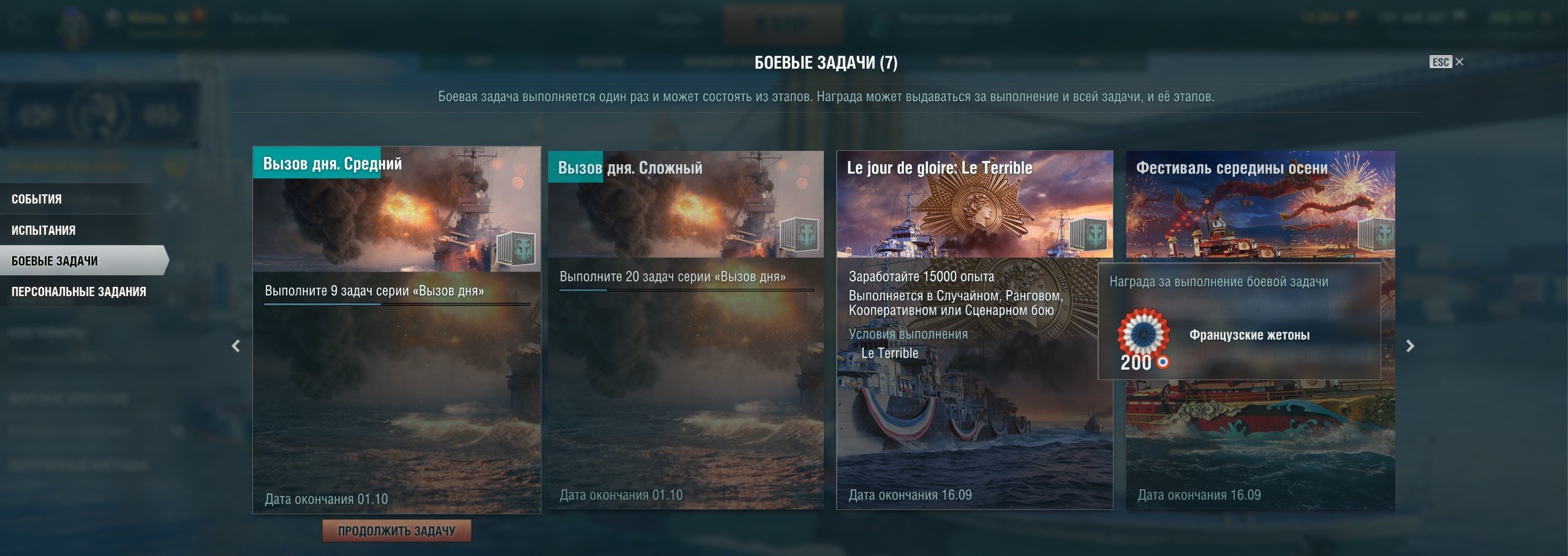Click progress bar under Выполните 20 задач

tap(687, 290)
